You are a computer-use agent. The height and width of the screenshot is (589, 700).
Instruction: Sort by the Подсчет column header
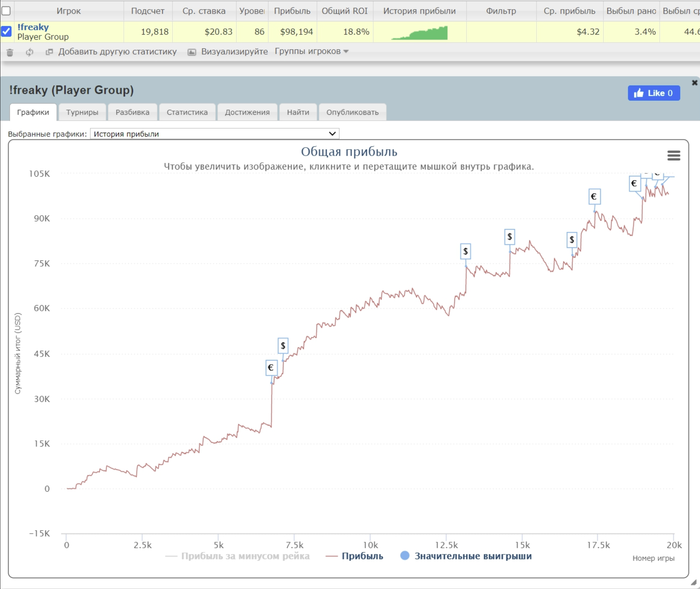coord(148,11)
